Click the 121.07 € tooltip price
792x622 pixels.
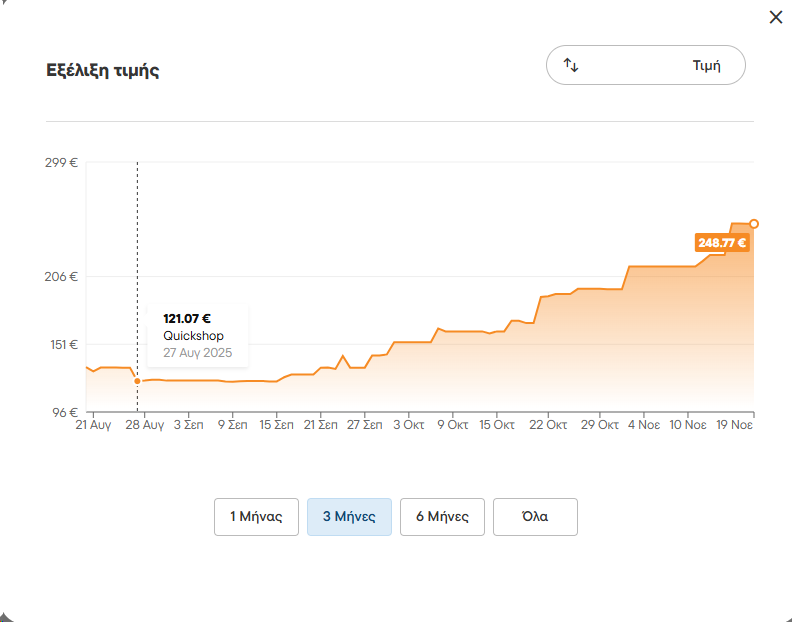coord(186,319)
